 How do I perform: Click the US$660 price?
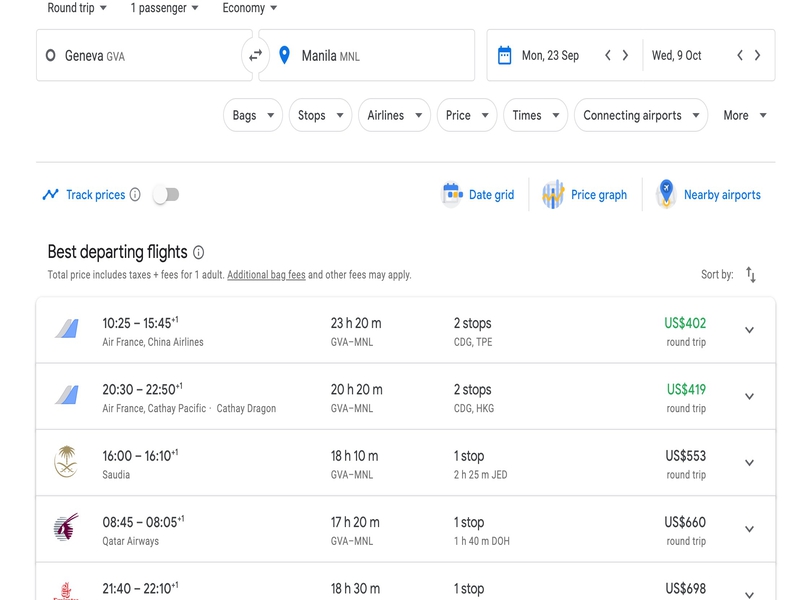pos(685,522)
